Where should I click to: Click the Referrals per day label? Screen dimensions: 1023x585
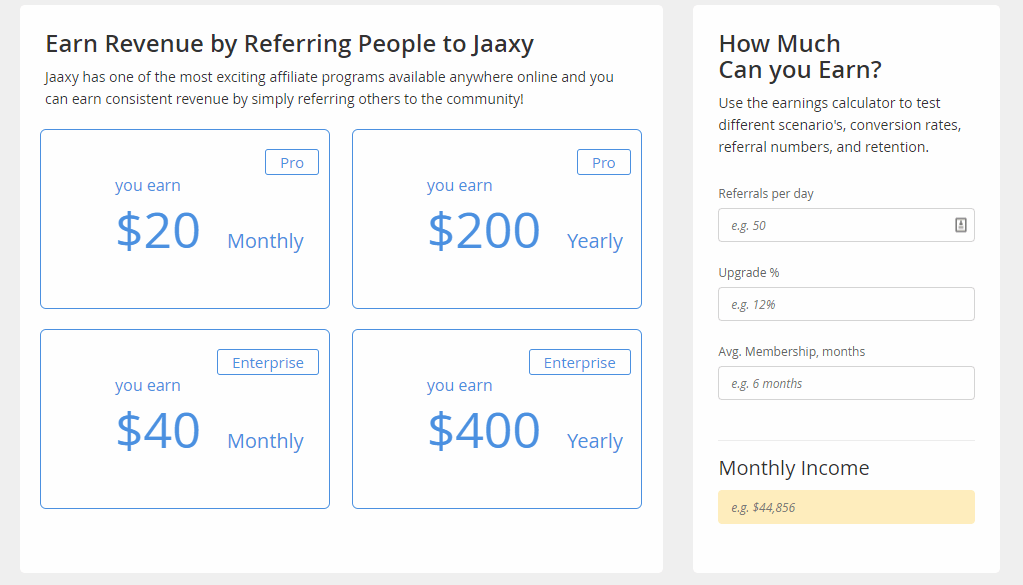click(x=766, y=194)
